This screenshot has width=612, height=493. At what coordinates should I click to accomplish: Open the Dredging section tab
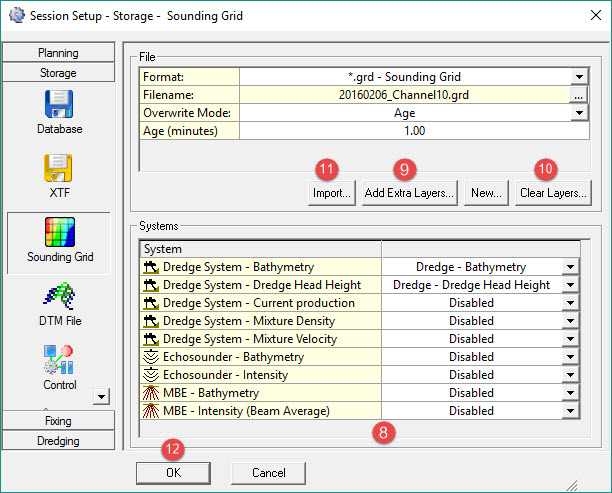point(58,439)
